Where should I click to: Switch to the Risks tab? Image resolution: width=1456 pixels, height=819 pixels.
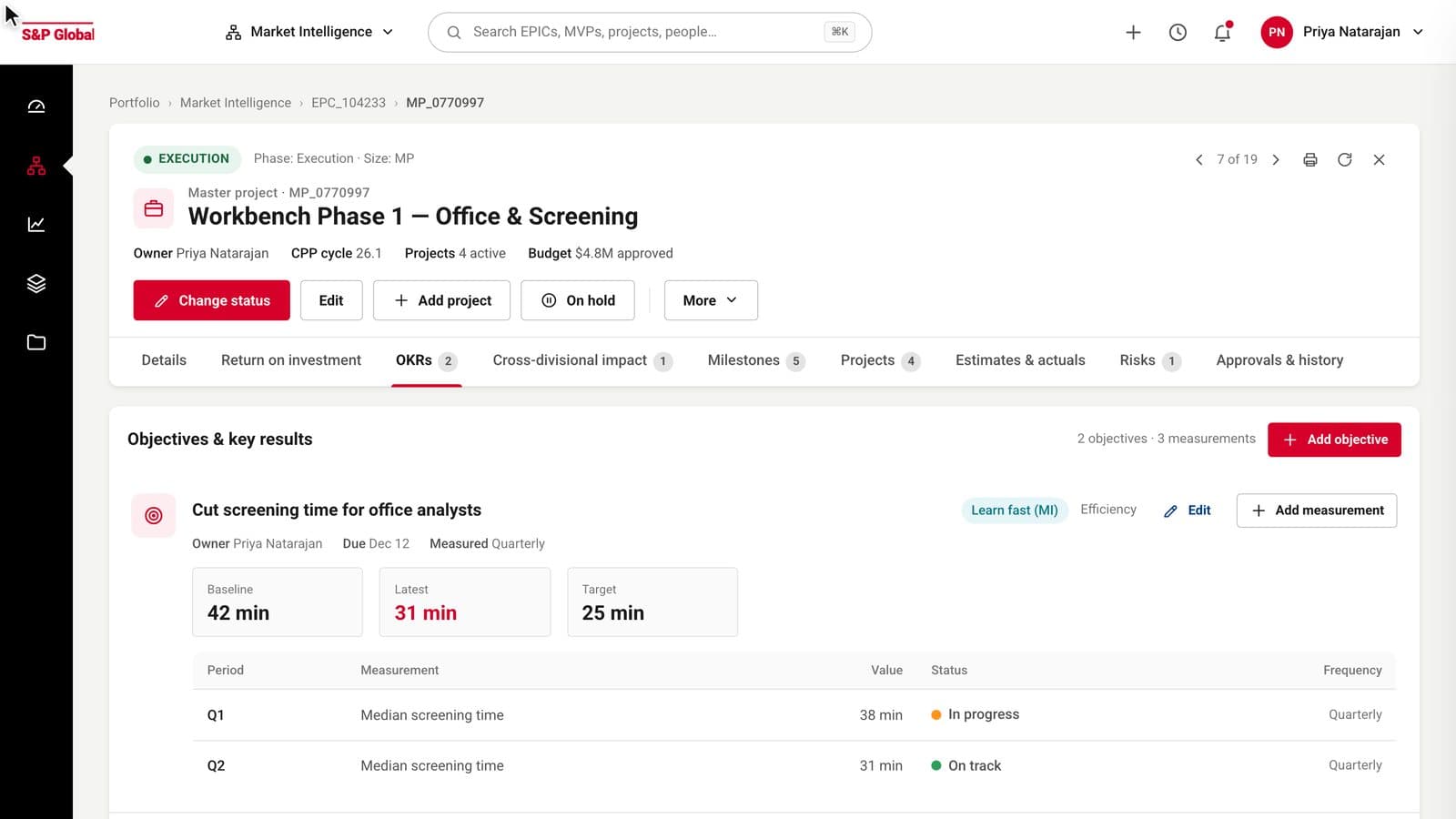click(x=1150, y=360)
